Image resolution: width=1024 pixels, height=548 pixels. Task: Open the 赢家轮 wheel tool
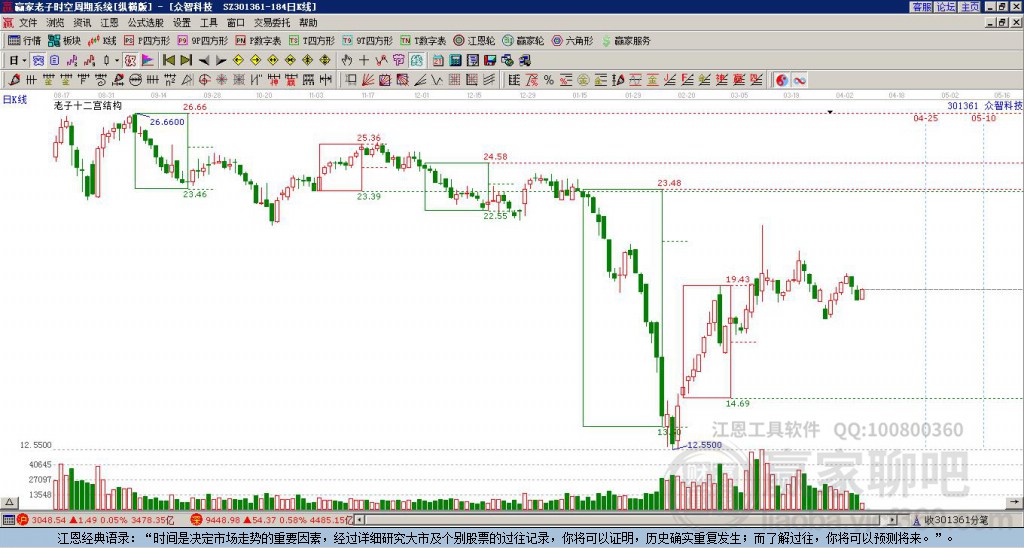(523, 40)
